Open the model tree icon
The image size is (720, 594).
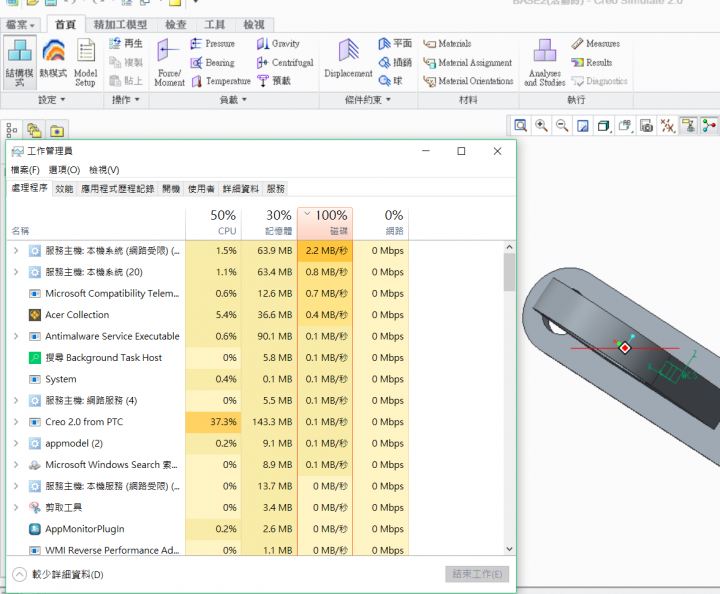pyautogui.click(x=11, y=131)
